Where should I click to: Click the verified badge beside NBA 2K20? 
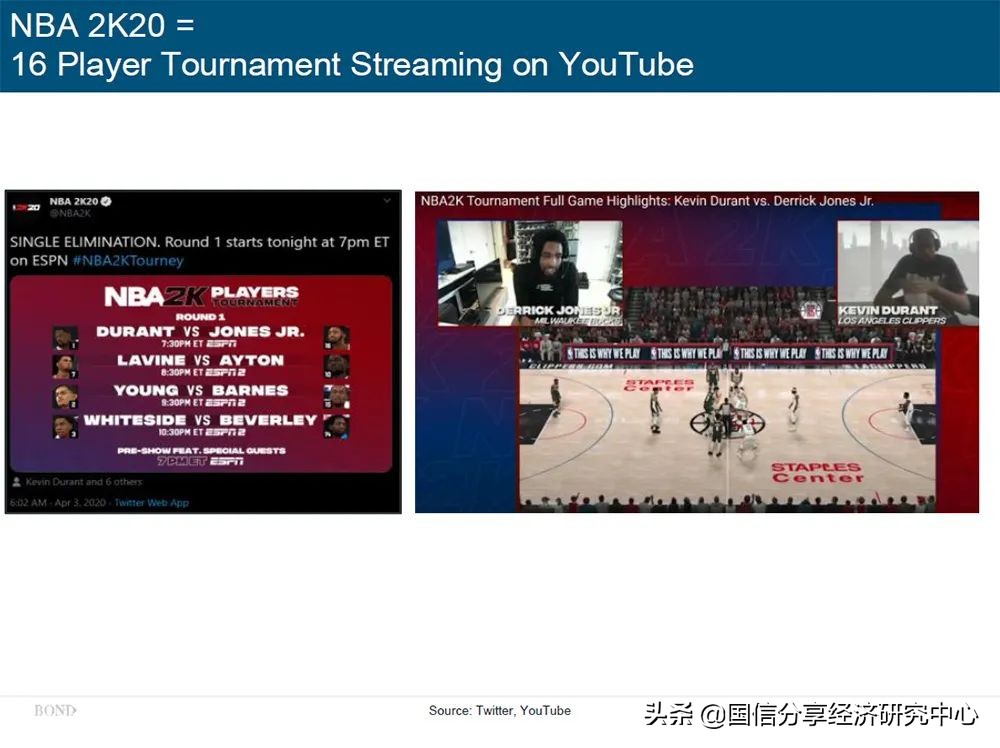[107, 202]
